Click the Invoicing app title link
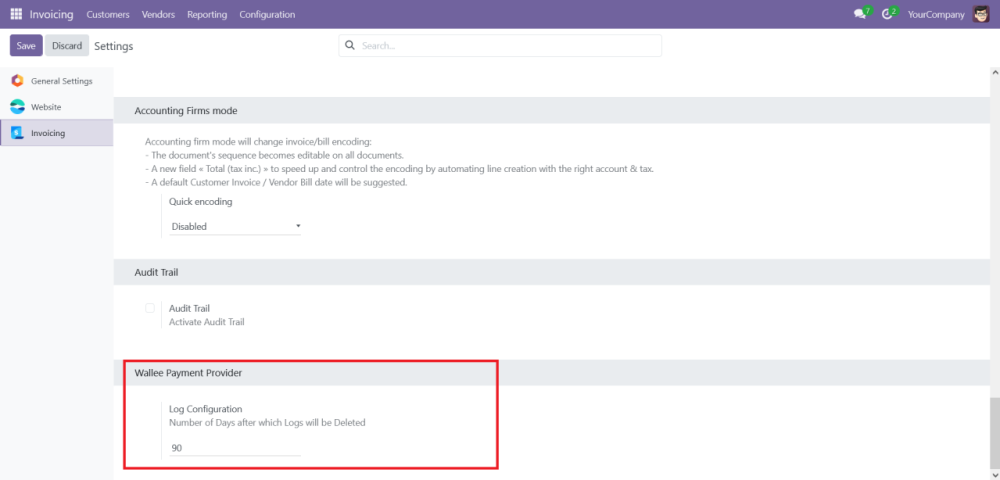The height and width of the screenshot is (480, 1000). [x=51, y=14]
